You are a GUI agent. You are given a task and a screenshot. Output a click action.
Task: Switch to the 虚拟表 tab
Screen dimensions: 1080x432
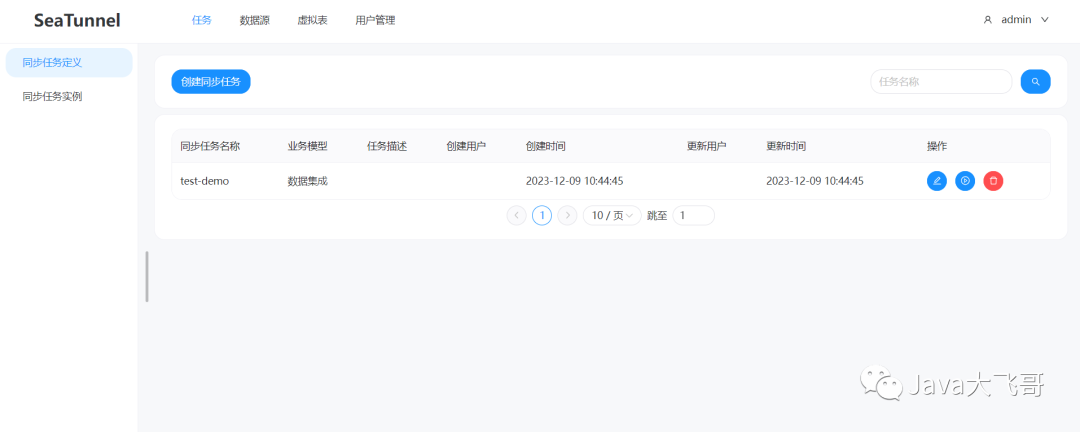(312, 20)
